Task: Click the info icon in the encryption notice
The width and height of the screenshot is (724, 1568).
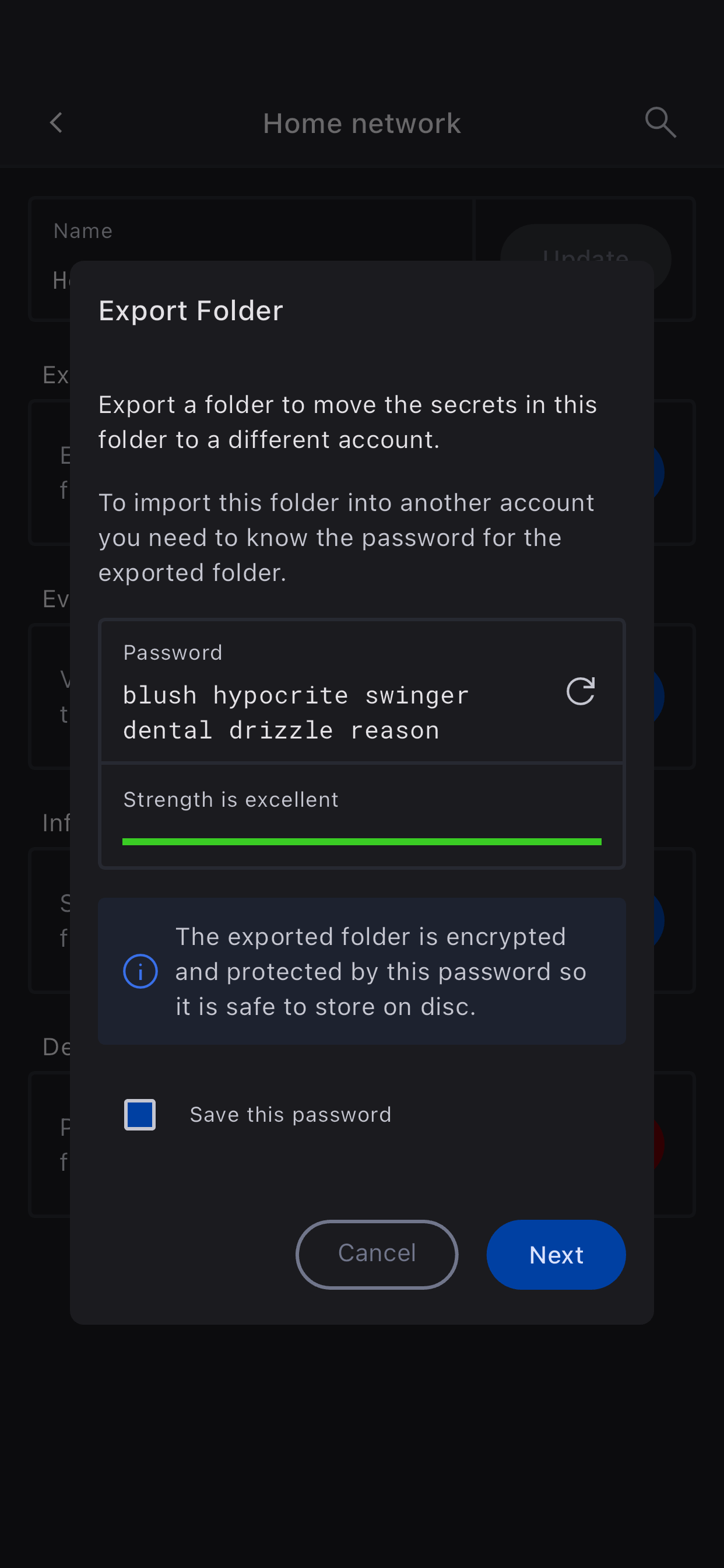Action: click(140, 971)
